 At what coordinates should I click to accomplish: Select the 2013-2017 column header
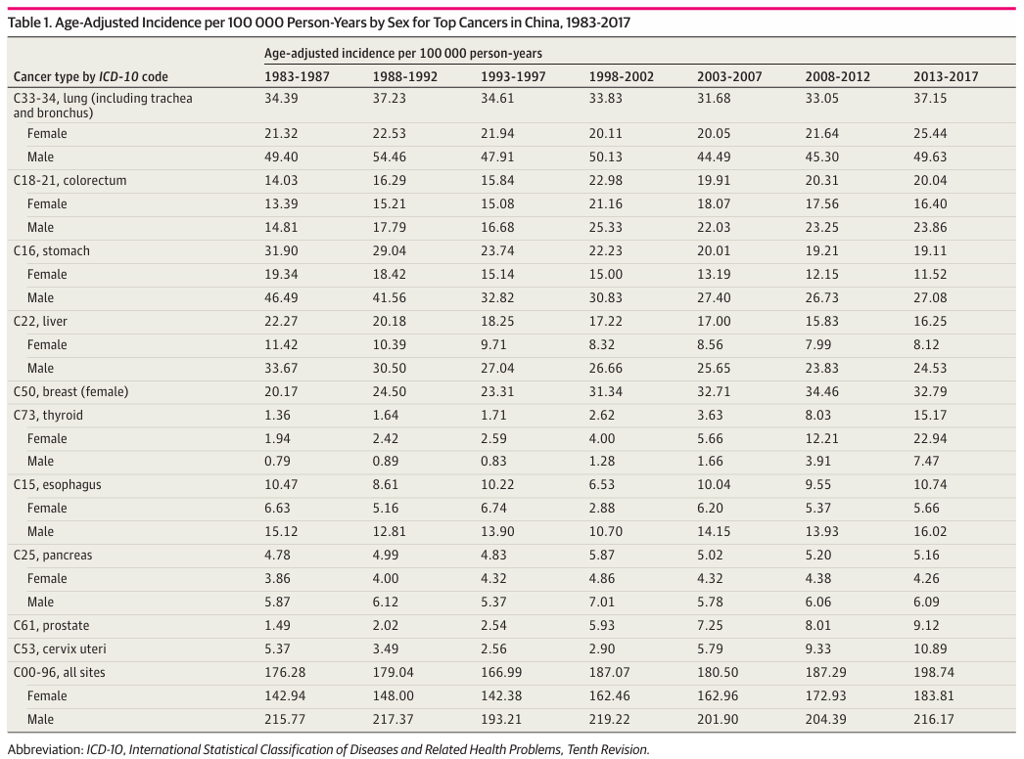tap(946, 76)
